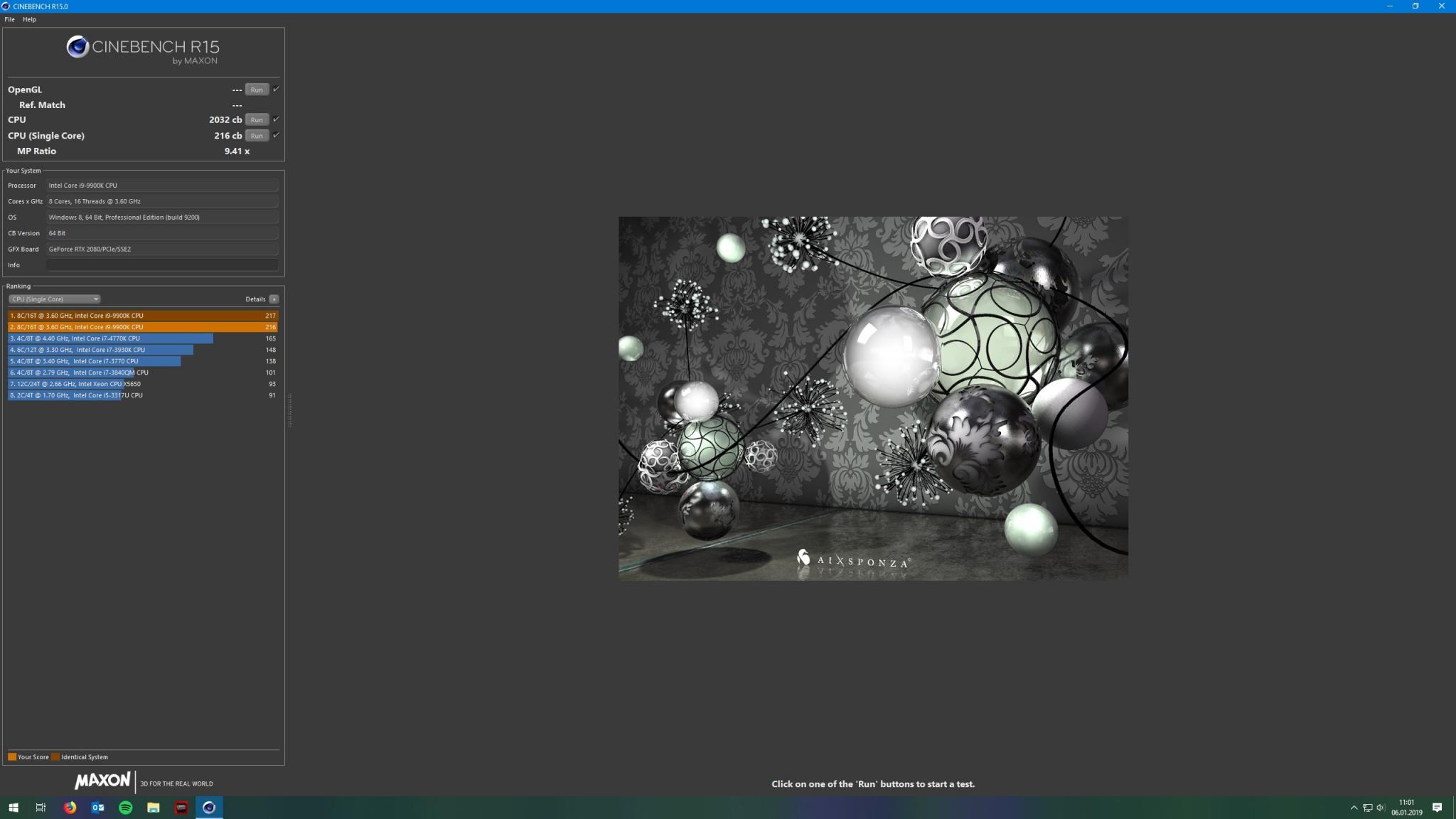Click the Cinebench icon in the taskbar
1456x819 pixels.
[x=209, y=808]
